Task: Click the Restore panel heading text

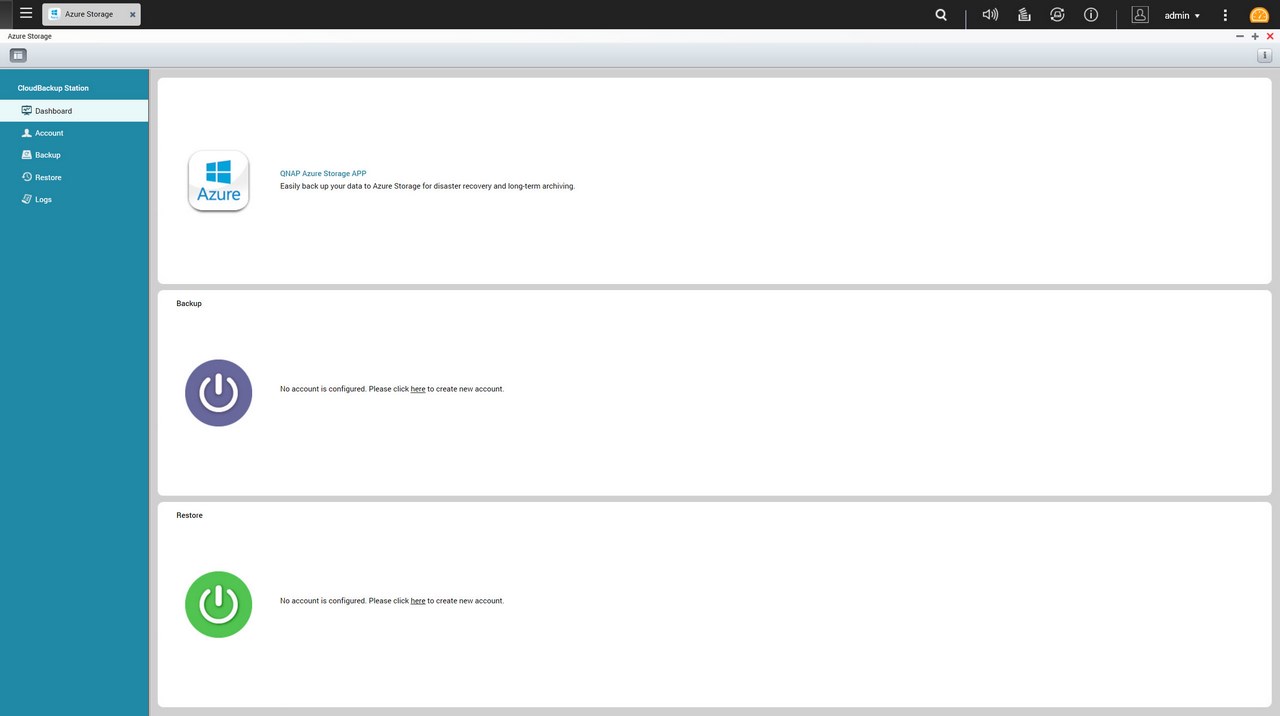Action: 189,515
